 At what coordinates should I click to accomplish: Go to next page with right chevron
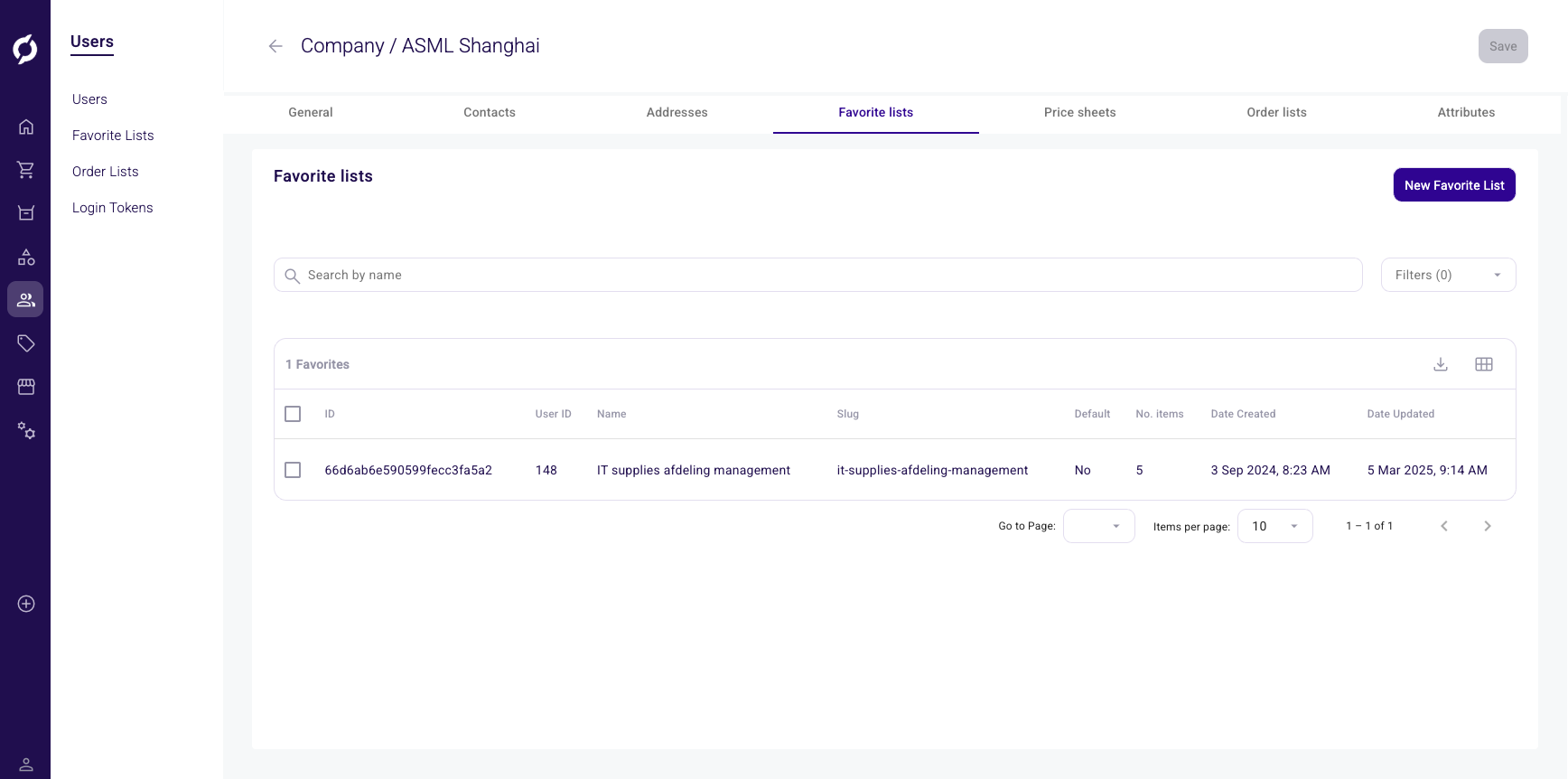point(1487,526)
